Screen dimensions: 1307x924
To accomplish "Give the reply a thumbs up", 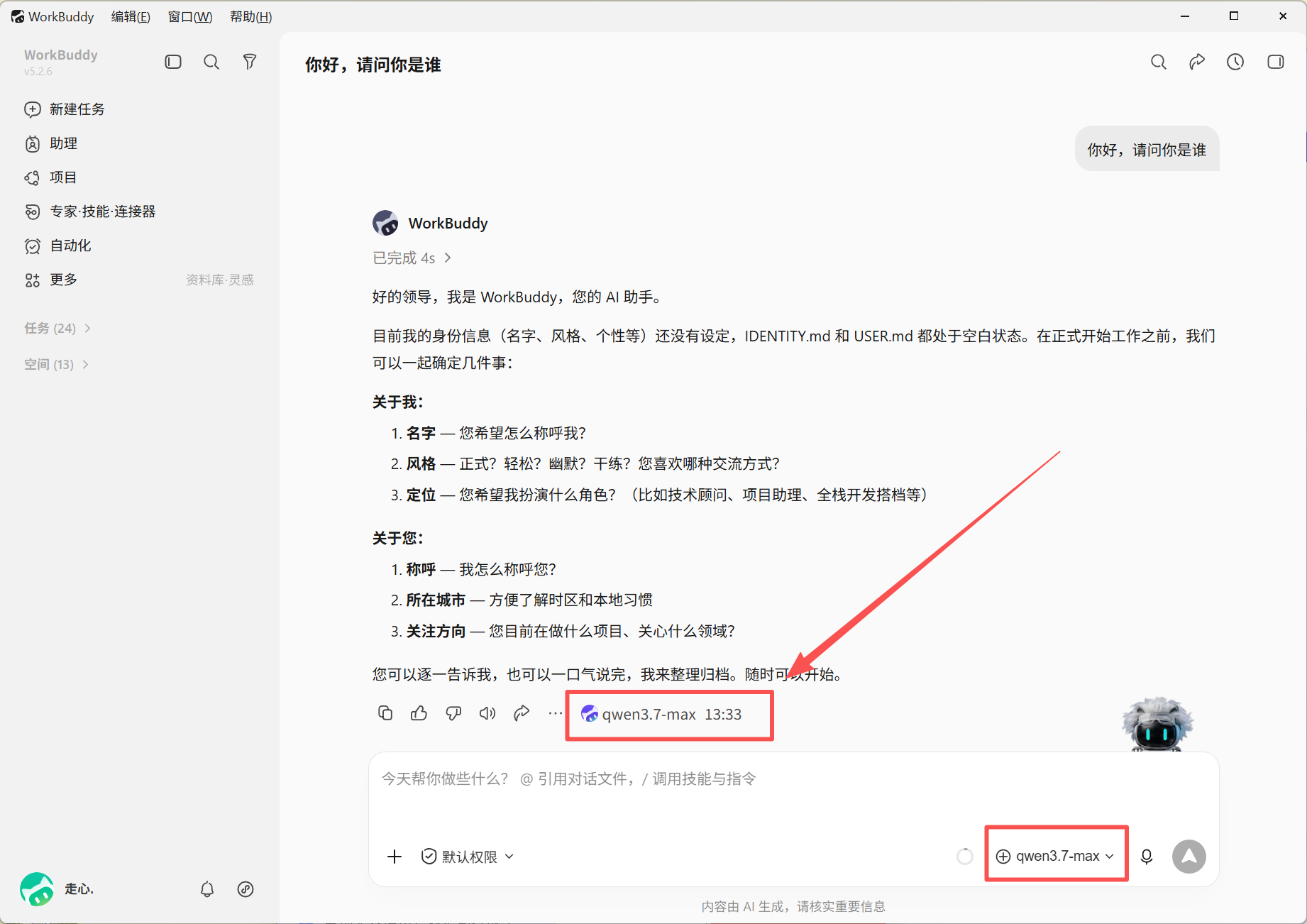I will pyautogui.click(x=419, y=713).
